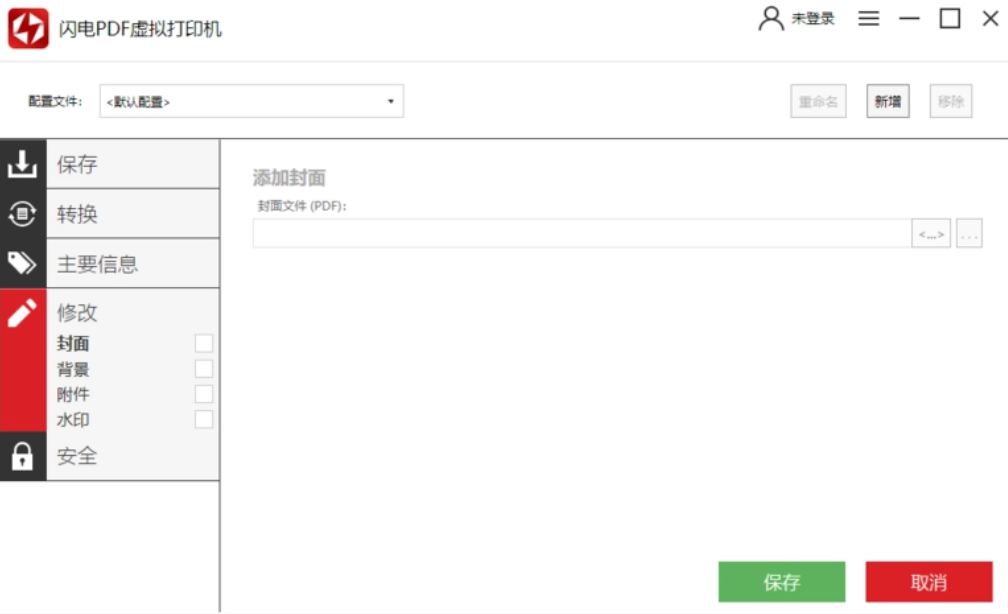The width and height of the screenshot is (1008, 614).
Task: Select the 背景 sub-item
Action: (x=73, y=369)
